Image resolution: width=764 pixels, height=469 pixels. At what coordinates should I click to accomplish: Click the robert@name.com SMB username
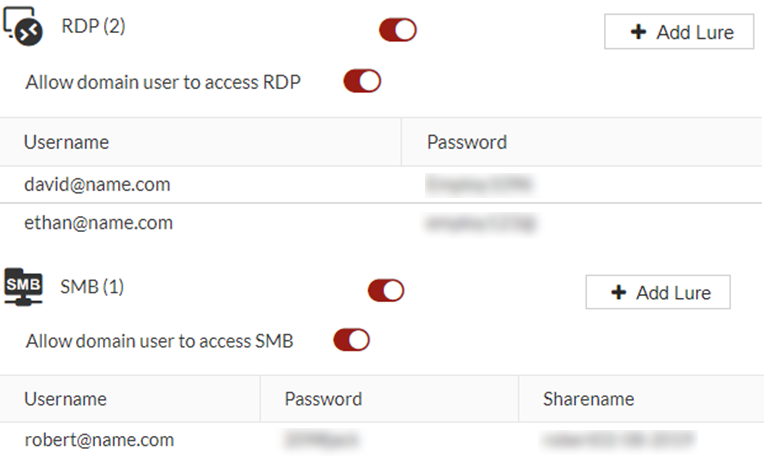[99, 440]
